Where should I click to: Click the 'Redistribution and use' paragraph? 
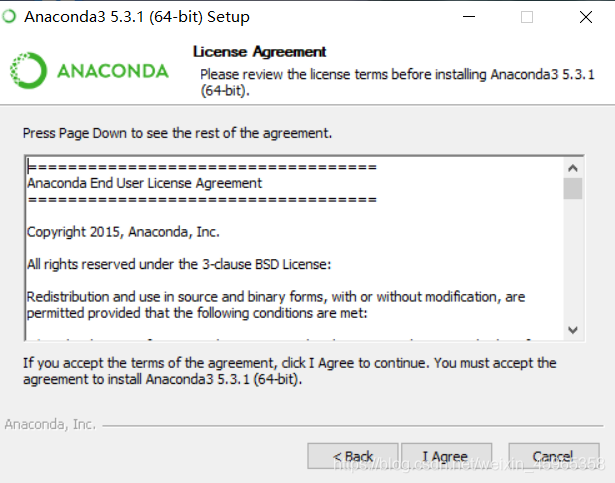click(276, 305)
